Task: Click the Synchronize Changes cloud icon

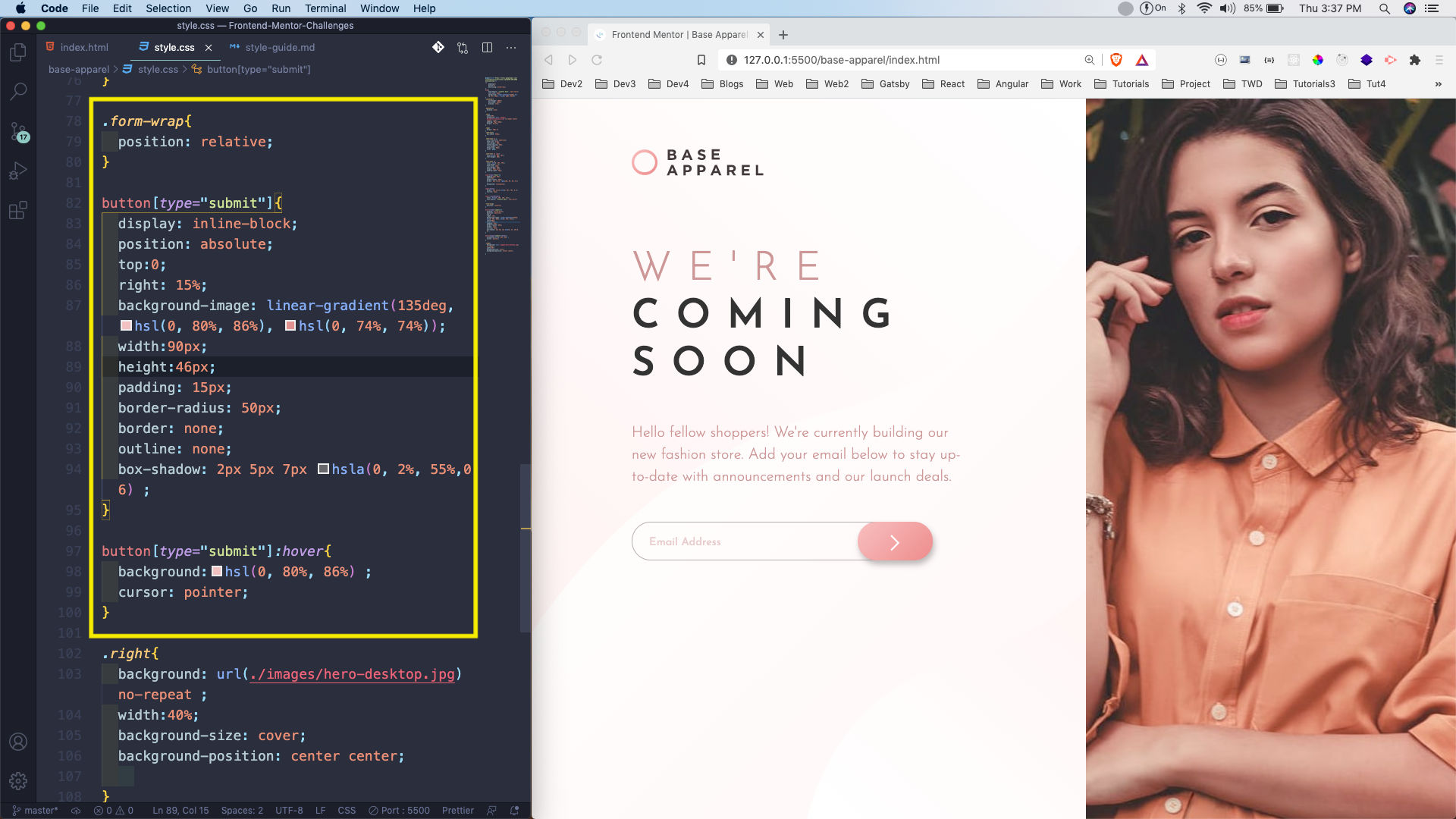Action: pos(76,810)
